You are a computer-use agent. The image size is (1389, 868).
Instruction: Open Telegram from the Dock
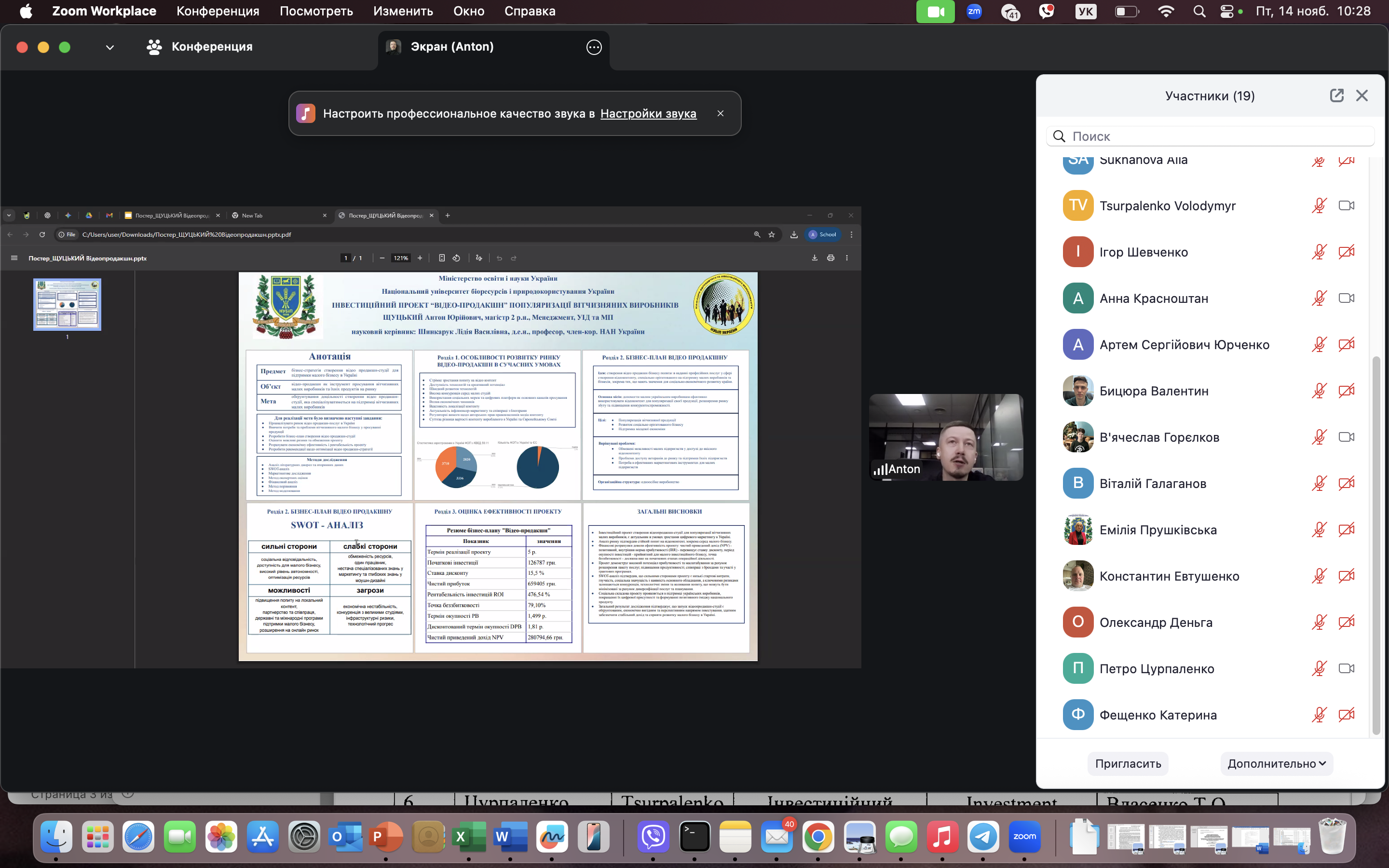pyautogui.click(x=982, y=837)
